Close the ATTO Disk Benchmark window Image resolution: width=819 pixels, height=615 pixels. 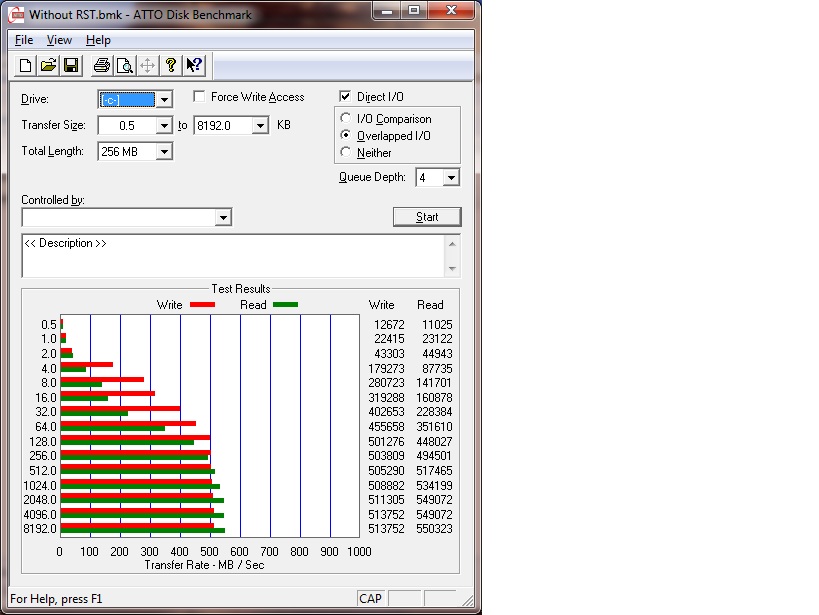pos(452,11)
